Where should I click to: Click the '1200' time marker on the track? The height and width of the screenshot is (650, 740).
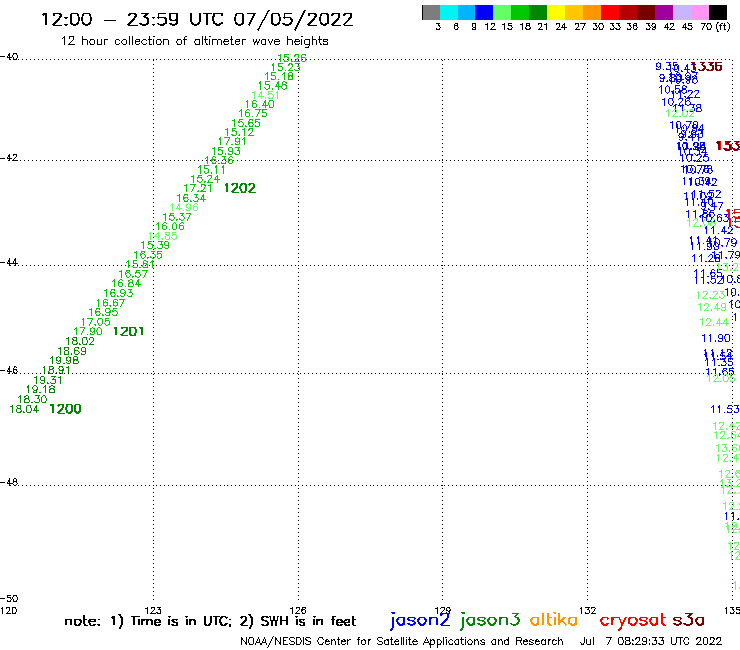65,409
